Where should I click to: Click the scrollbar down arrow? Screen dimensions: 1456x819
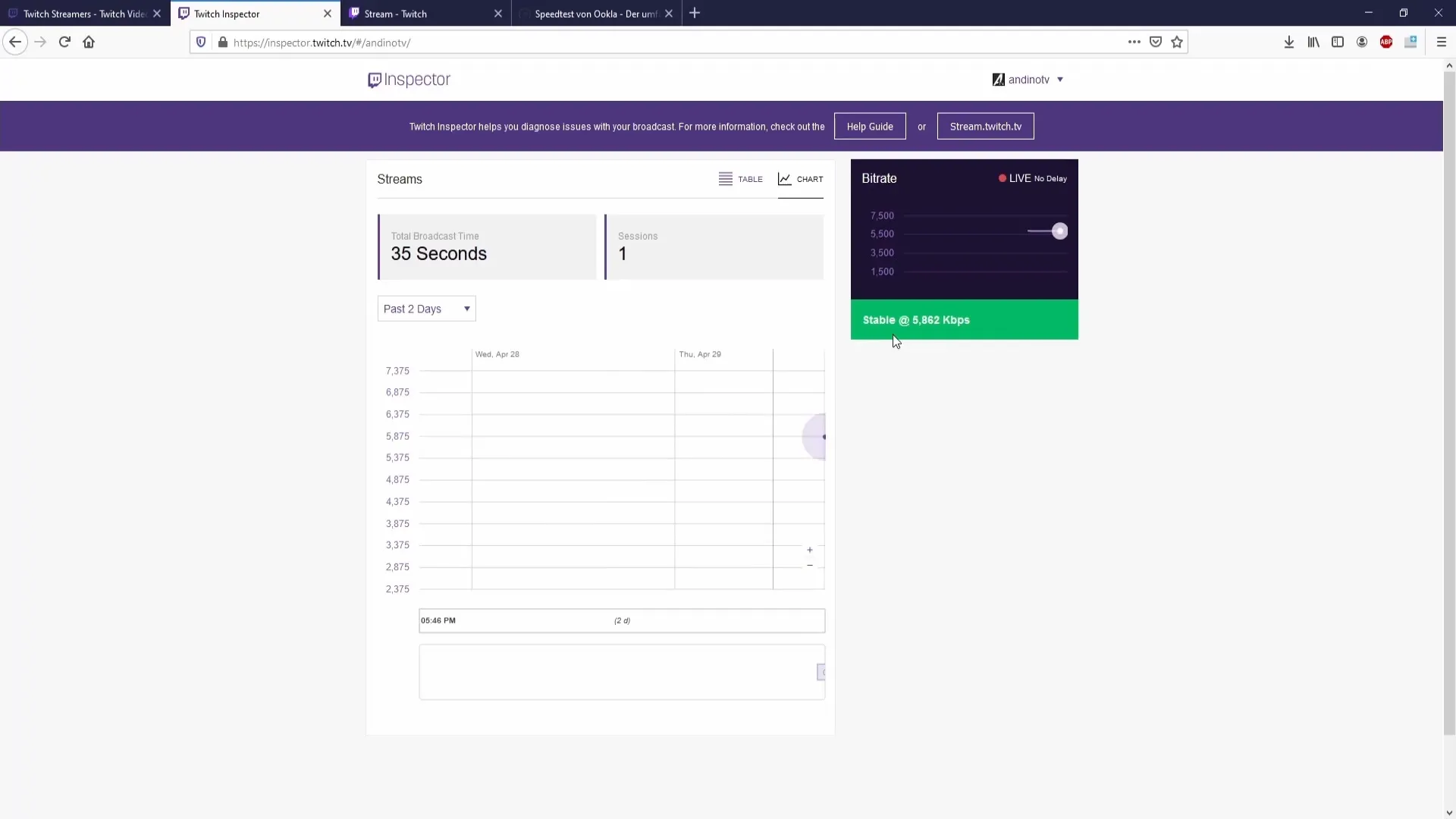tap(1449, 813)
